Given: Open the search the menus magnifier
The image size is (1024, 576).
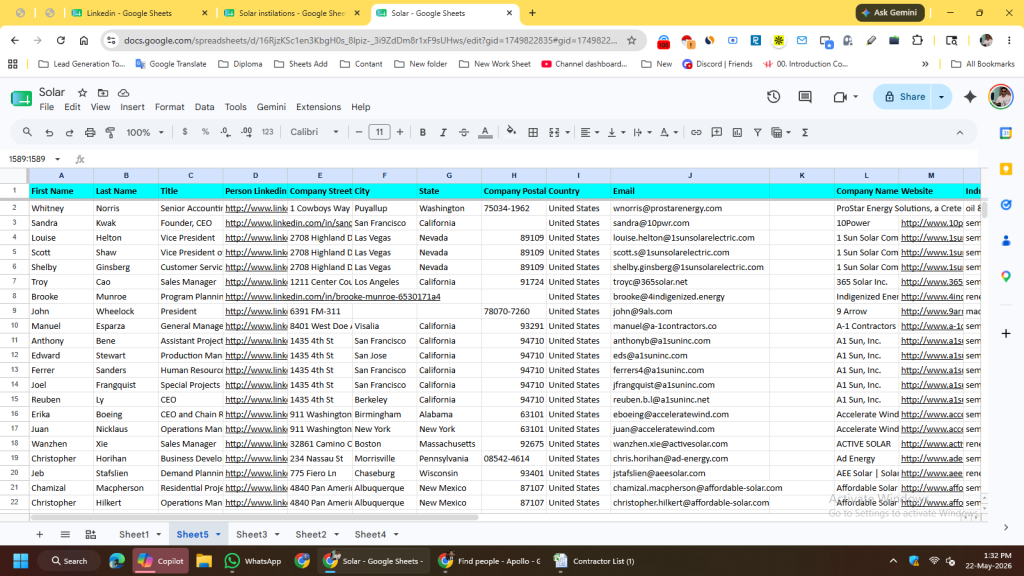Looking at the screenshot, I should click(27, 132).
